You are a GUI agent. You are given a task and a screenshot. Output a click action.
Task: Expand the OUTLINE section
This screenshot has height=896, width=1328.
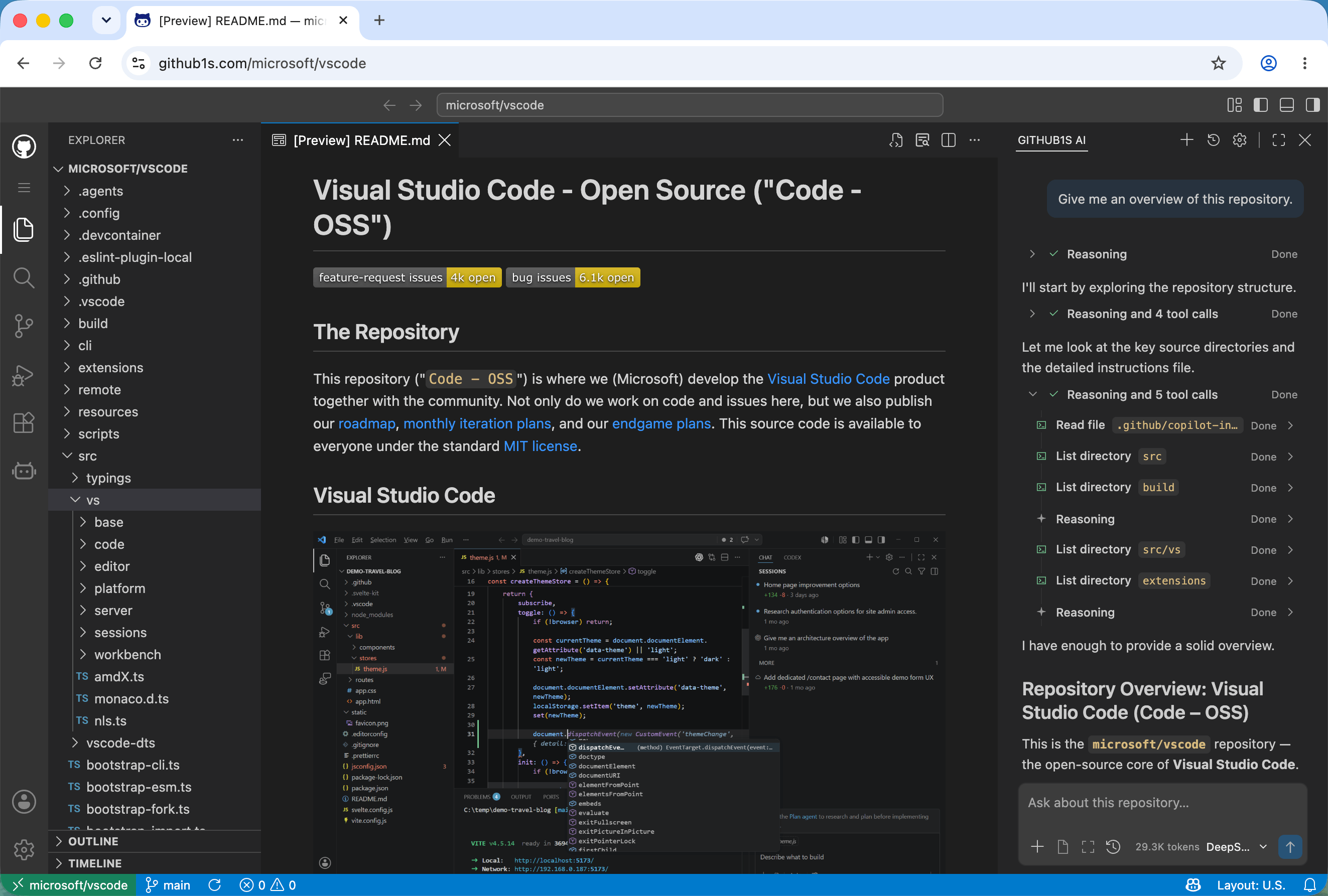click(x=154, y=841)
